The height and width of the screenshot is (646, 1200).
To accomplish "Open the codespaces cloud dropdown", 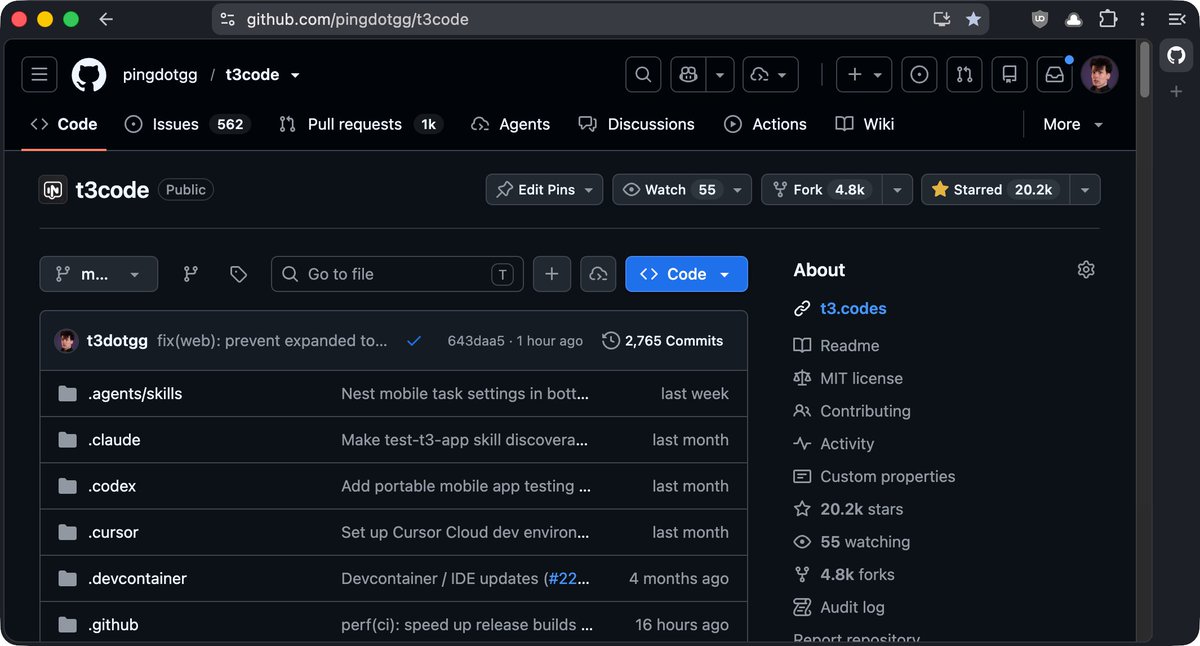I will point(771,74).
